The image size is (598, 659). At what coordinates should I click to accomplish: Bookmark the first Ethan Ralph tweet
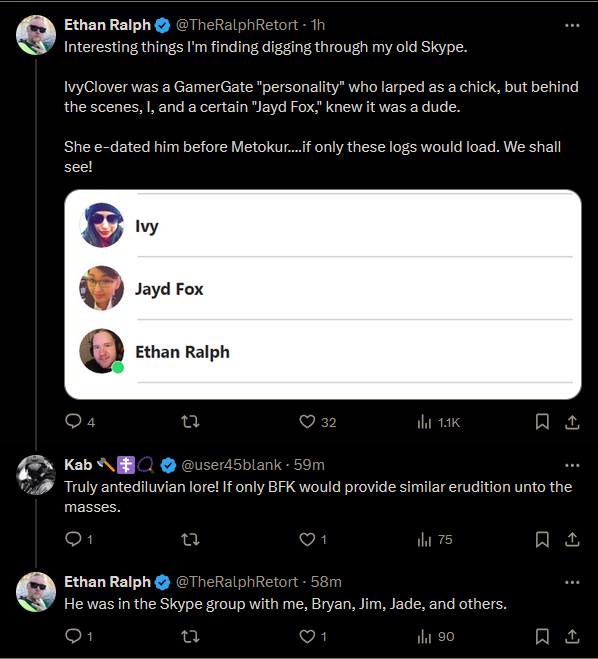(x=542, y=422)
